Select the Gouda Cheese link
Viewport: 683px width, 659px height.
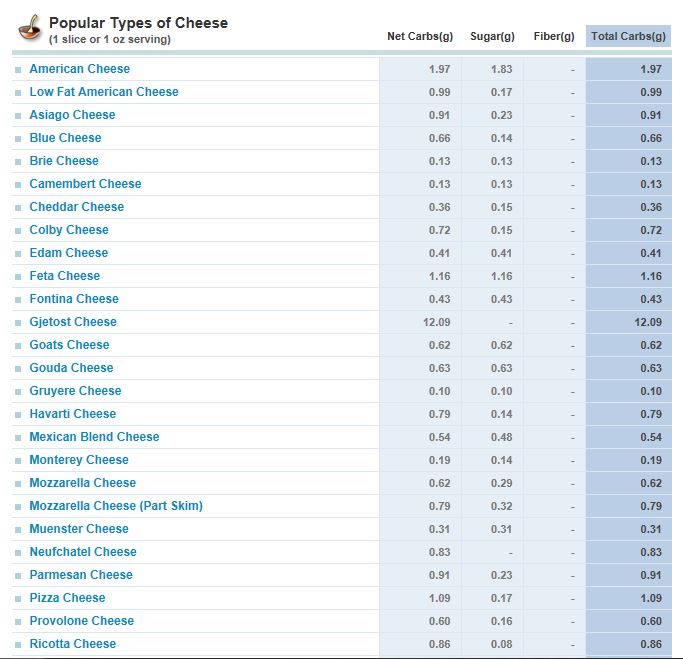click(71, 368)
